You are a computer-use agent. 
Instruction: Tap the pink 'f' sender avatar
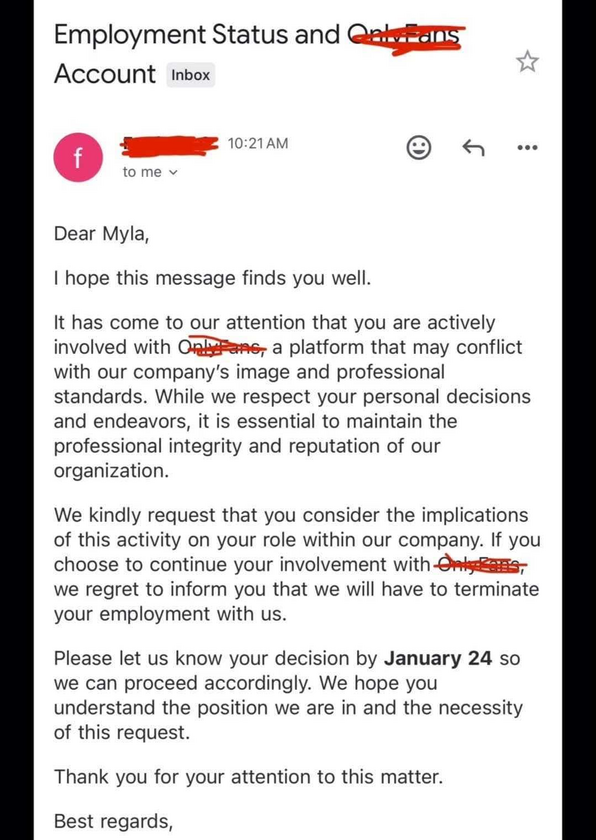coord(78,158)
